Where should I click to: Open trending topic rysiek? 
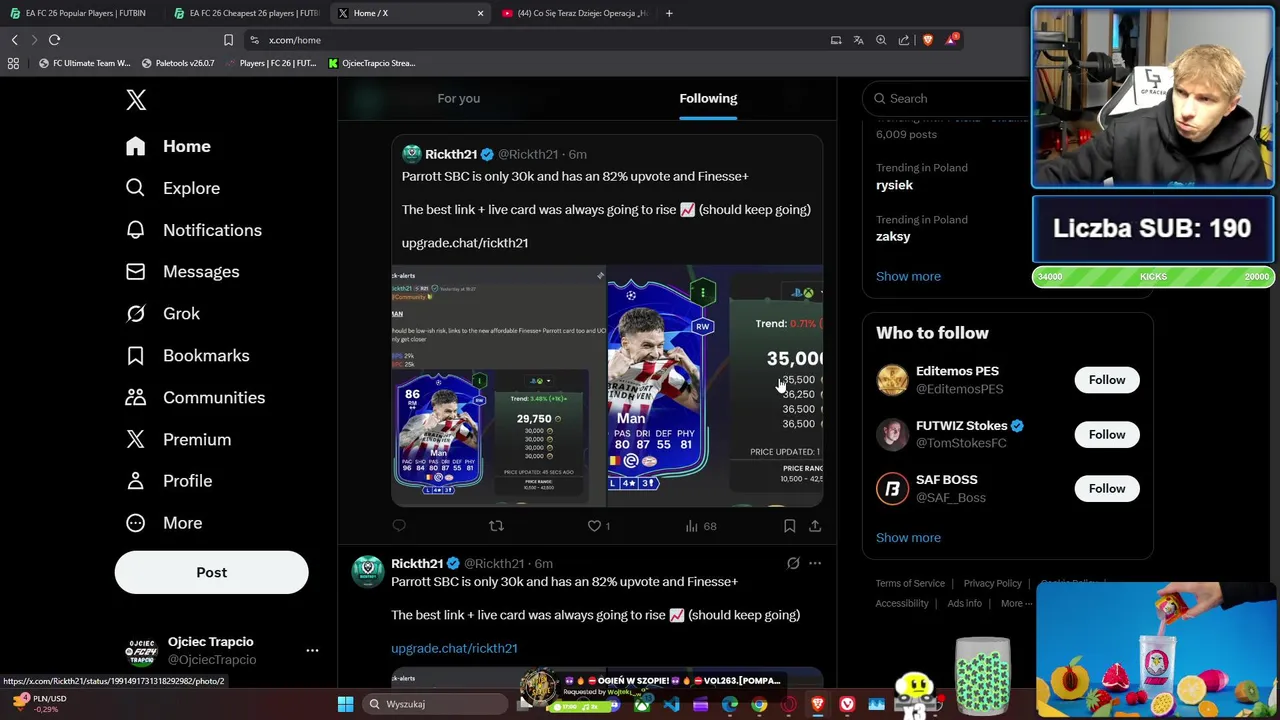894,185
